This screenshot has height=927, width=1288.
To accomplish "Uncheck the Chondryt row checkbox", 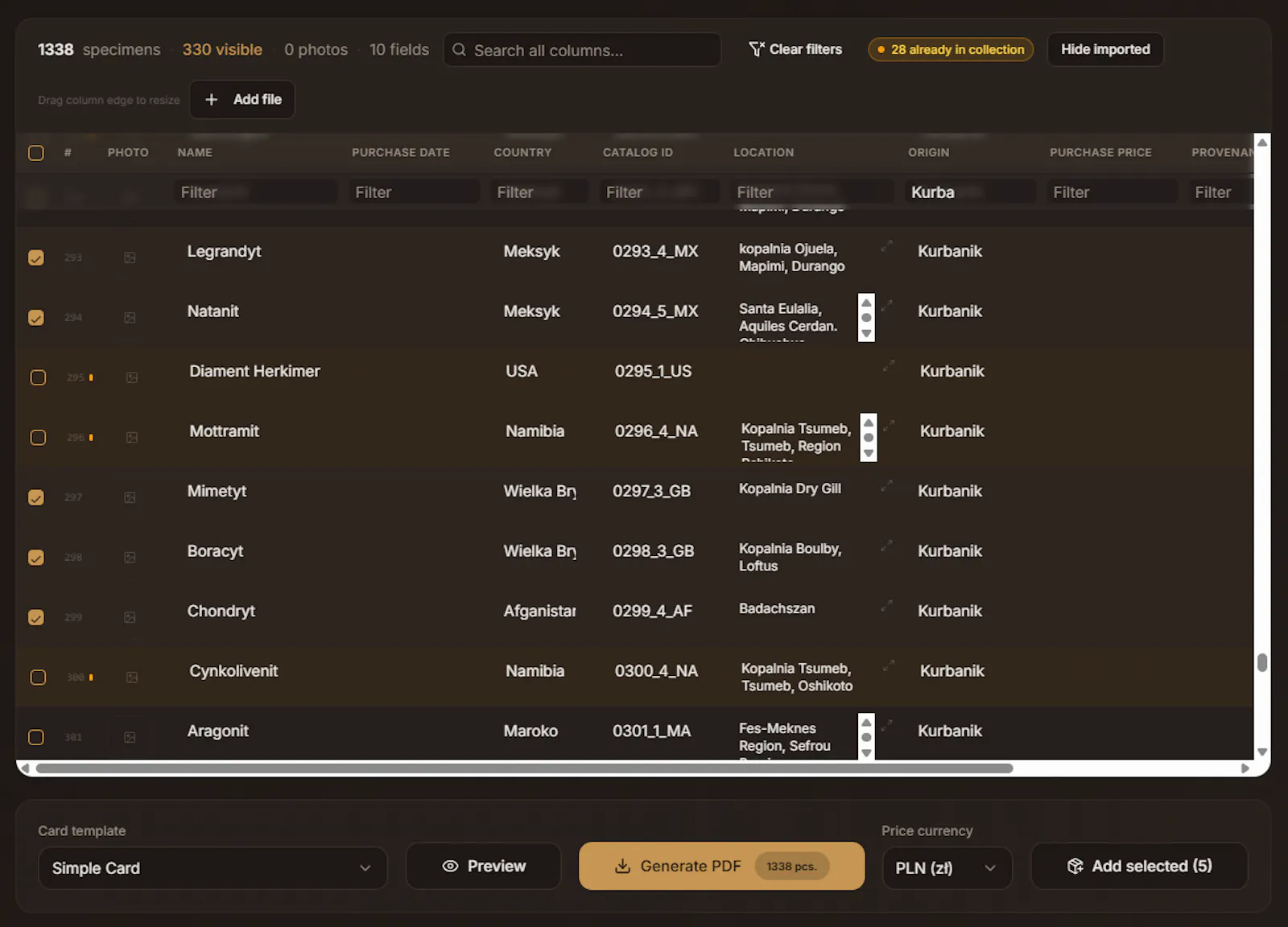I will point(36,617).
